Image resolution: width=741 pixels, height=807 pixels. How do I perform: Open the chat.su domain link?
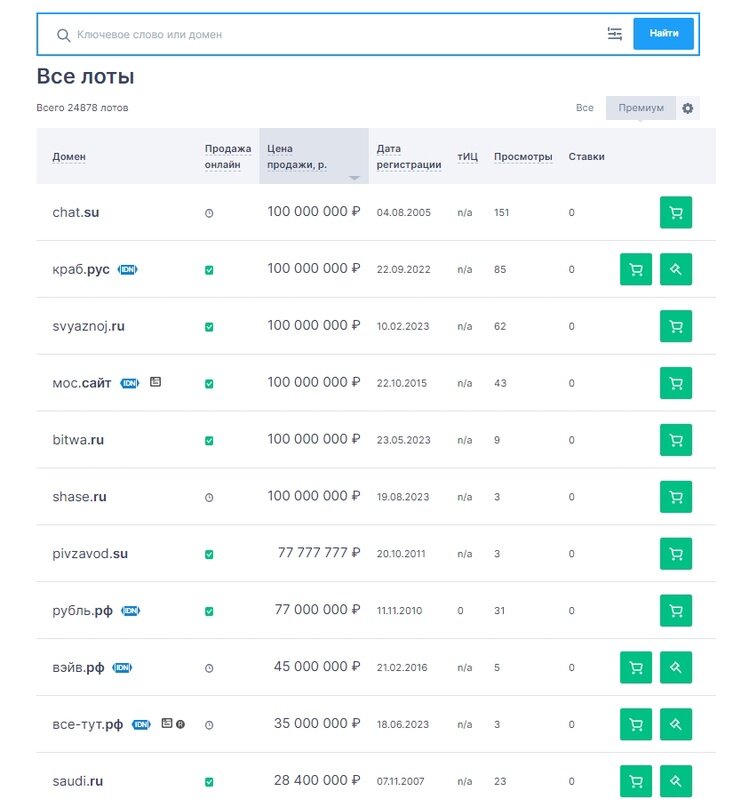coord(76,212)
